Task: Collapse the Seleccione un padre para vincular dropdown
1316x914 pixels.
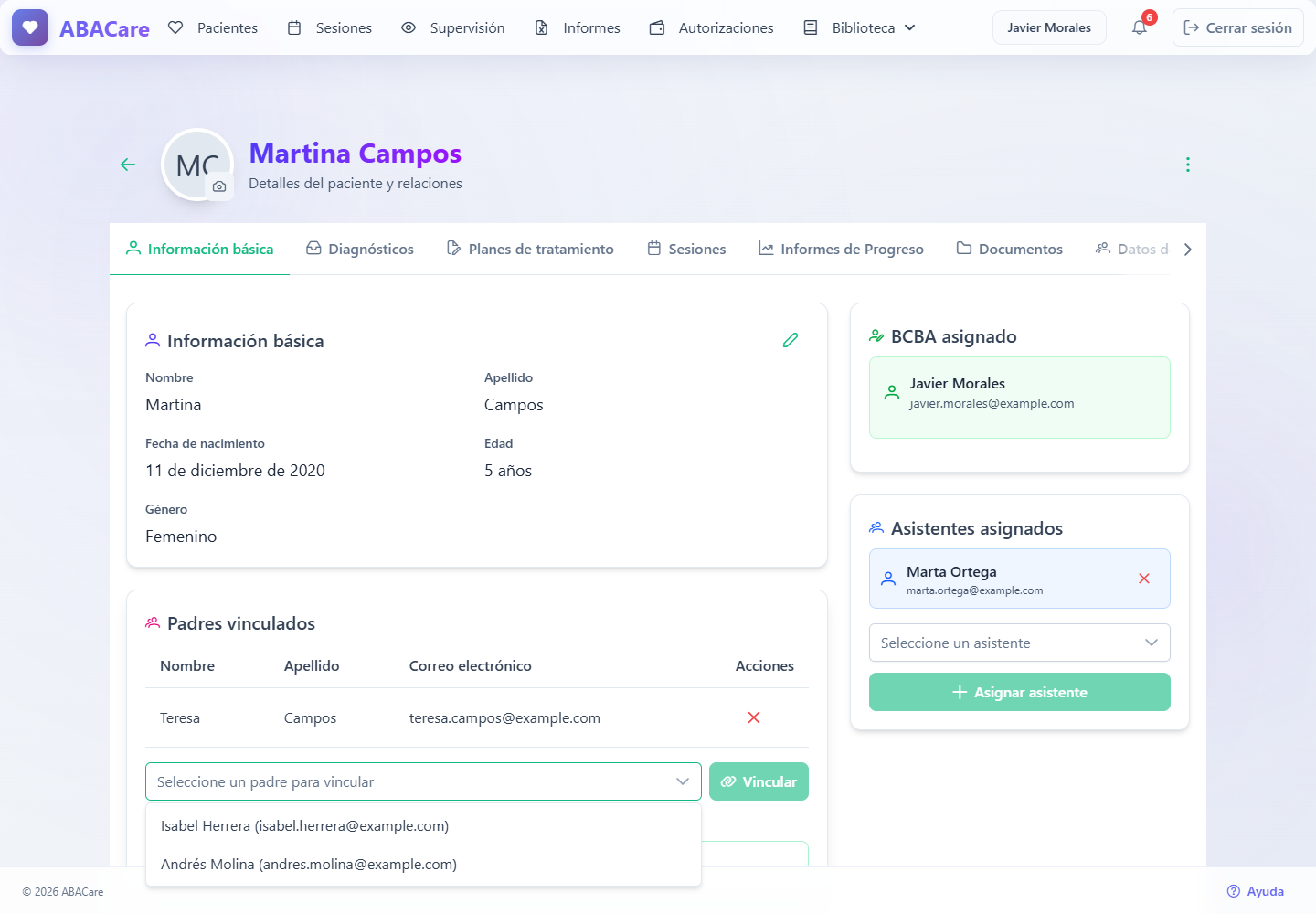Action: click(x=423, y=781)
